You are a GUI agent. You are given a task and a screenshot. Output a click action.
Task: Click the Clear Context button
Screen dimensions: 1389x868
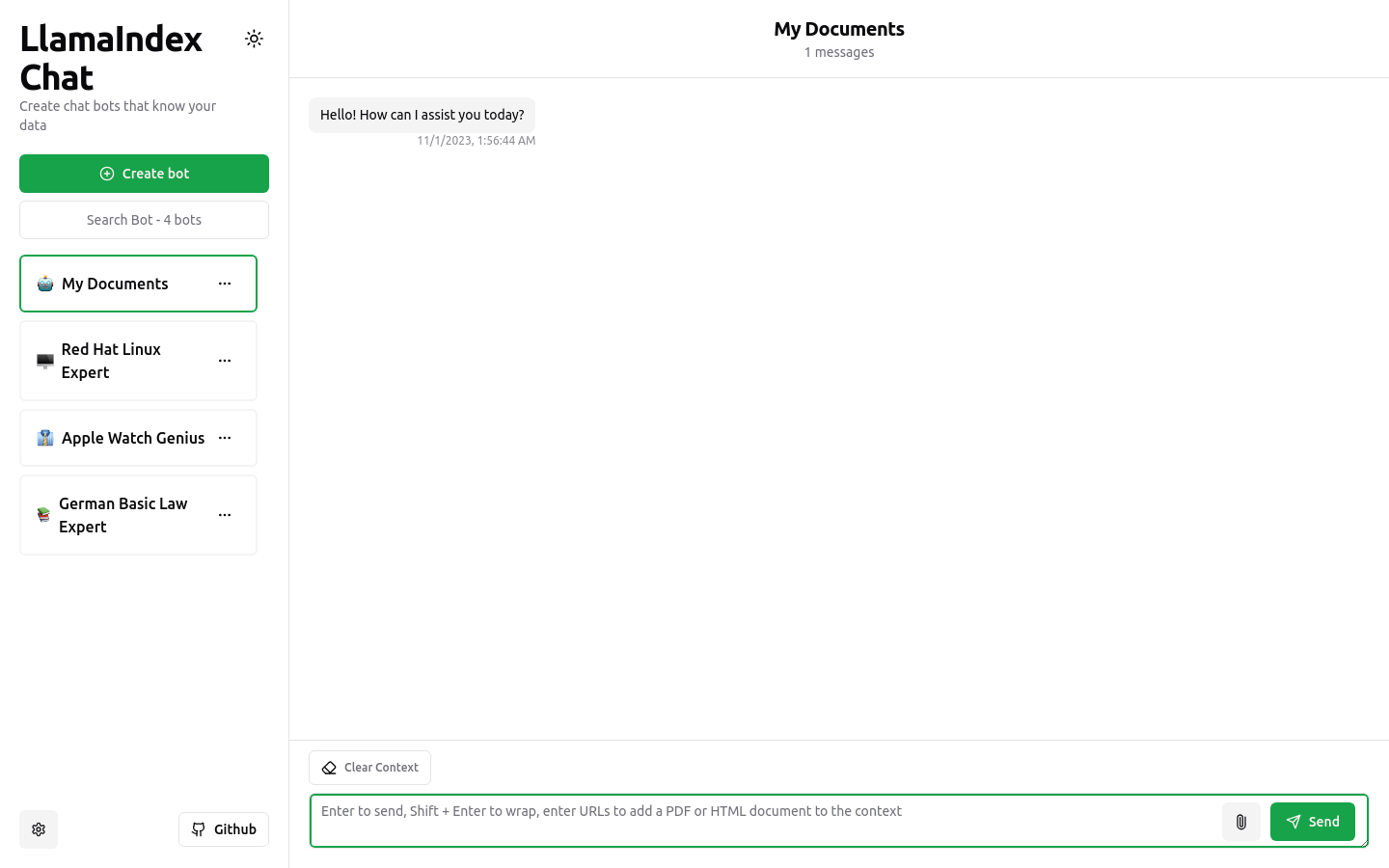(369, 768)
